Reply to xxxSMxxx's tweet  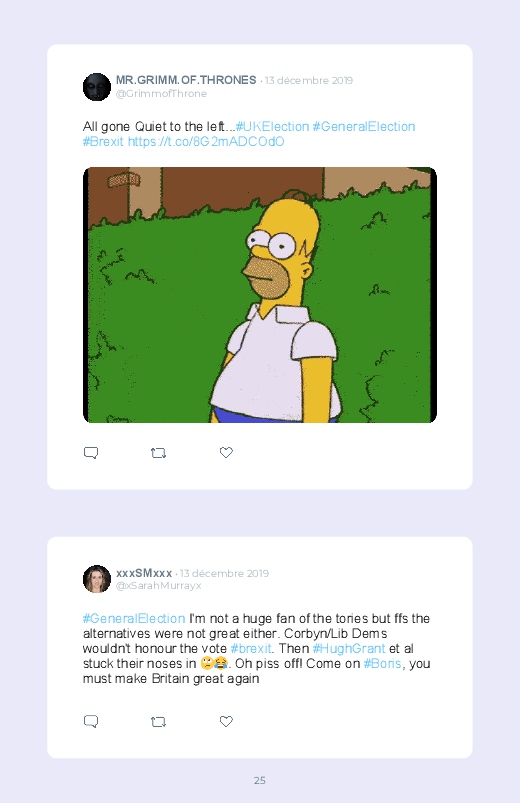91,722
